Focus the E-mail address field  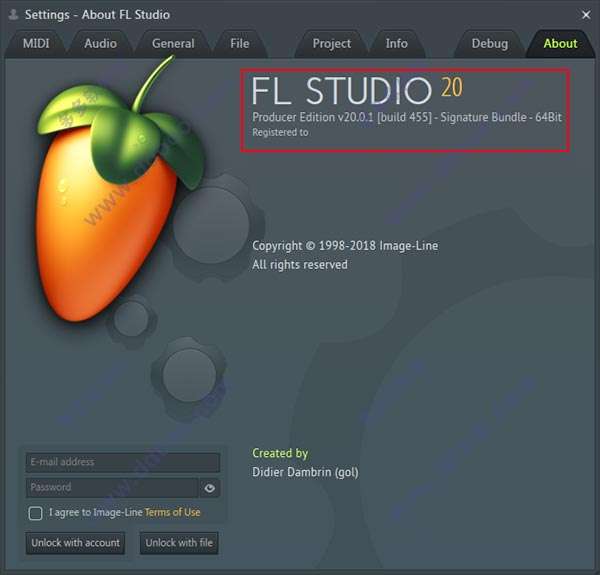(123, 462)
